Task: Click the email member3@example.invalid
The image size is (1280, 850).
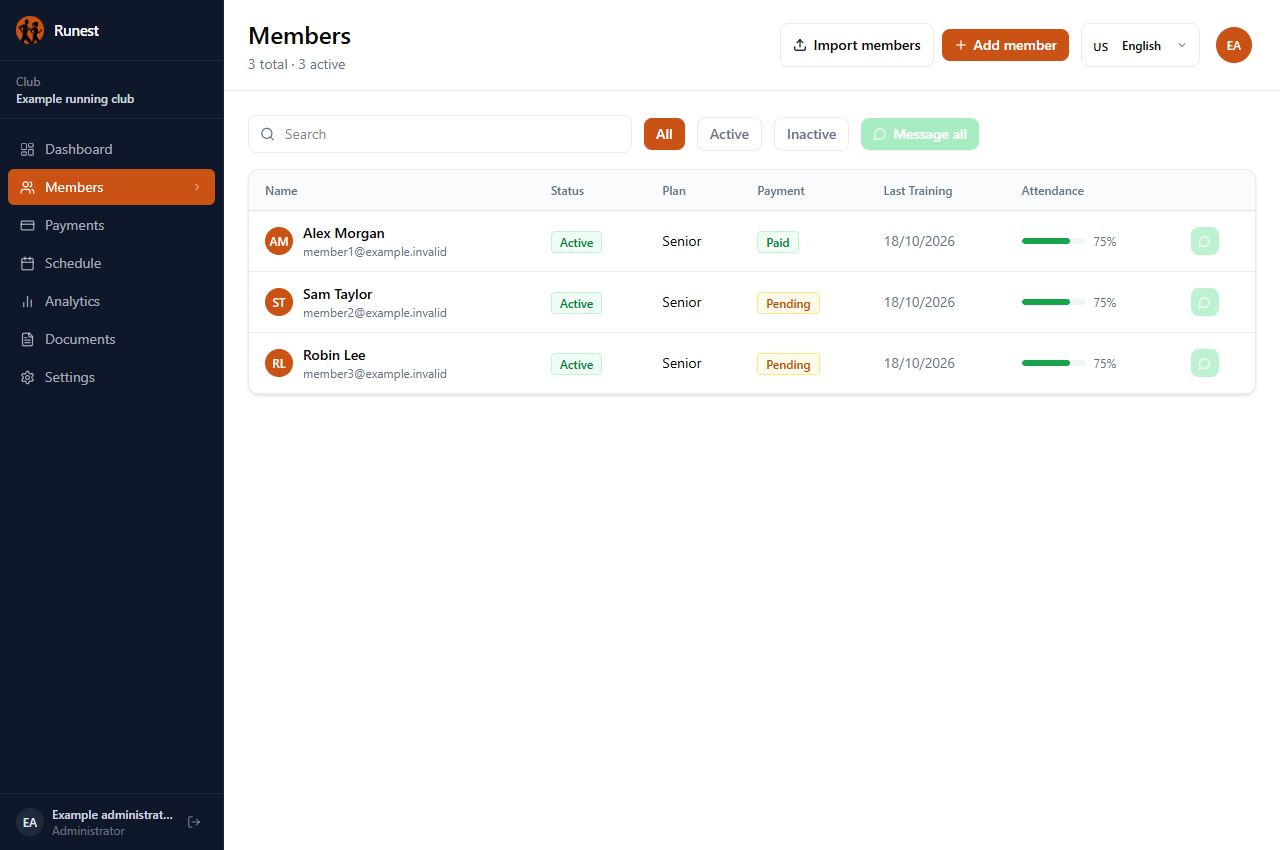Action: [x=375, y=374]
